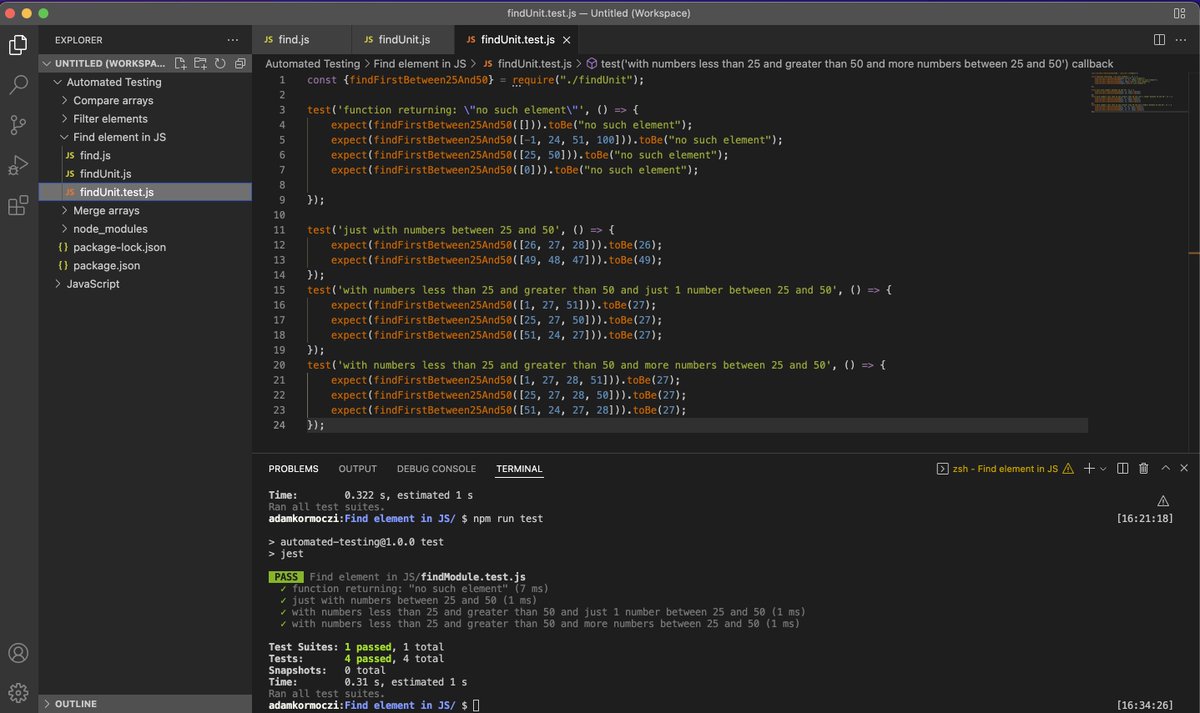Open the Accounts menu icon
This screenshot has width=1200, height=713.
(x=18, y=653)
